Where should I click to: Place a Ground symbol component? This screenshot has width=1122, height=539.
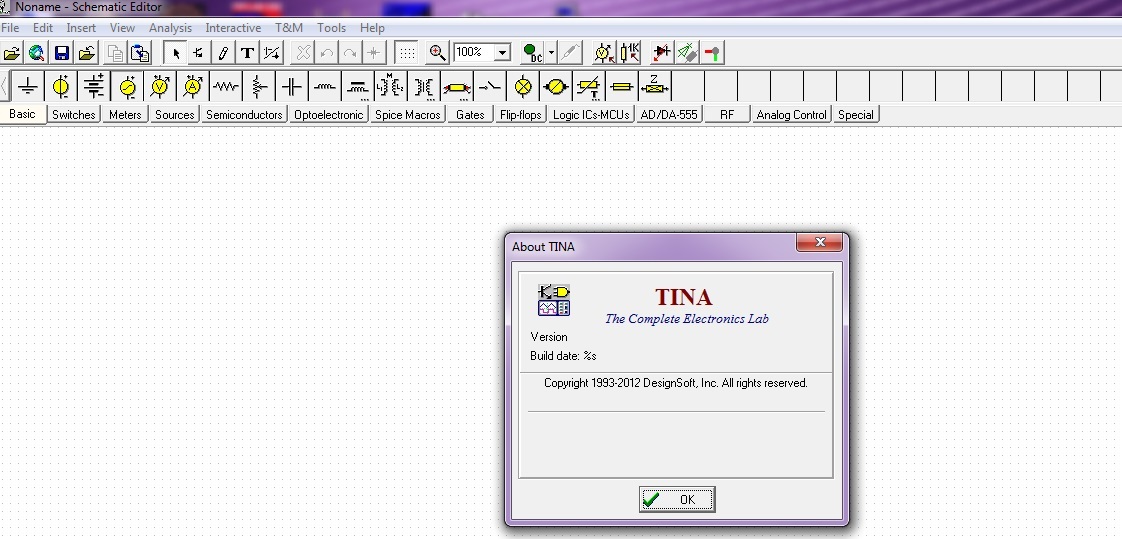27,87
